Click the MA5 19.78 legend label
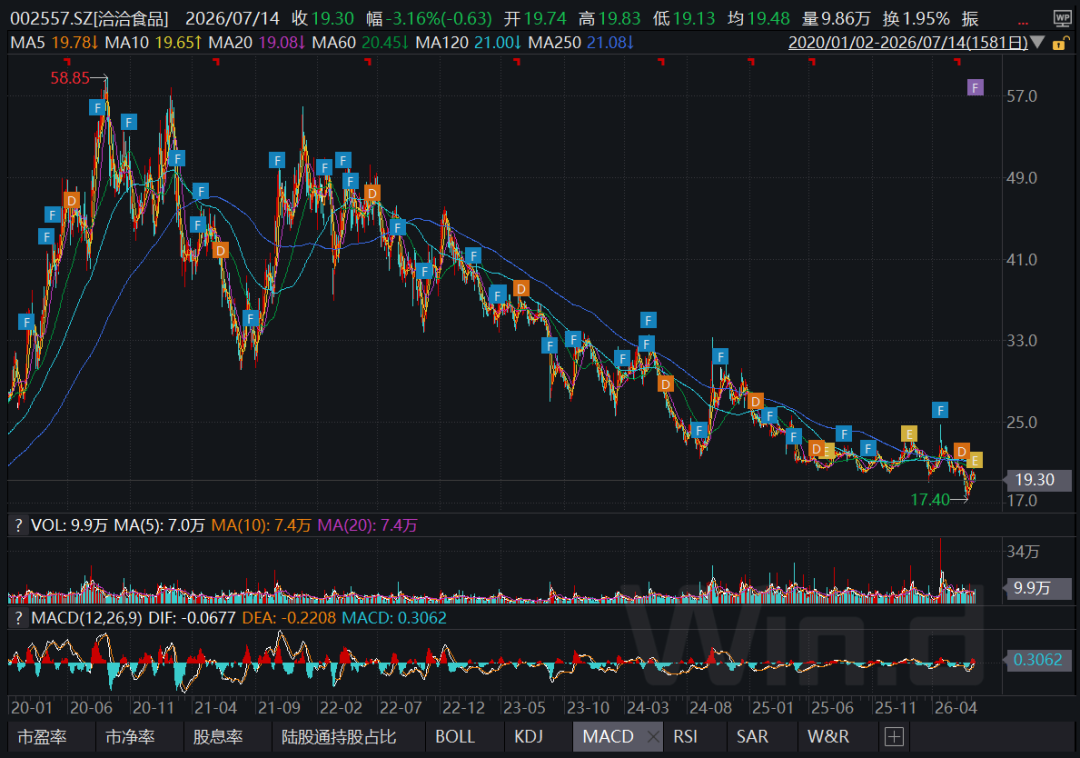The width and height of the screenshot is (1080, 758). click(x=54, y=43)
